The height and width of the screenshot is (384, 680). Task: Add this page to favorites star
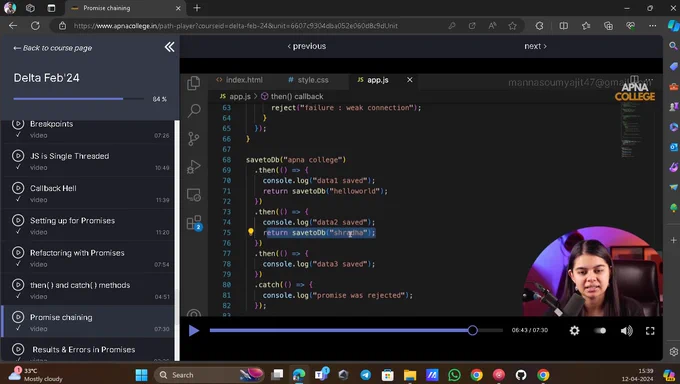[512, 26]
